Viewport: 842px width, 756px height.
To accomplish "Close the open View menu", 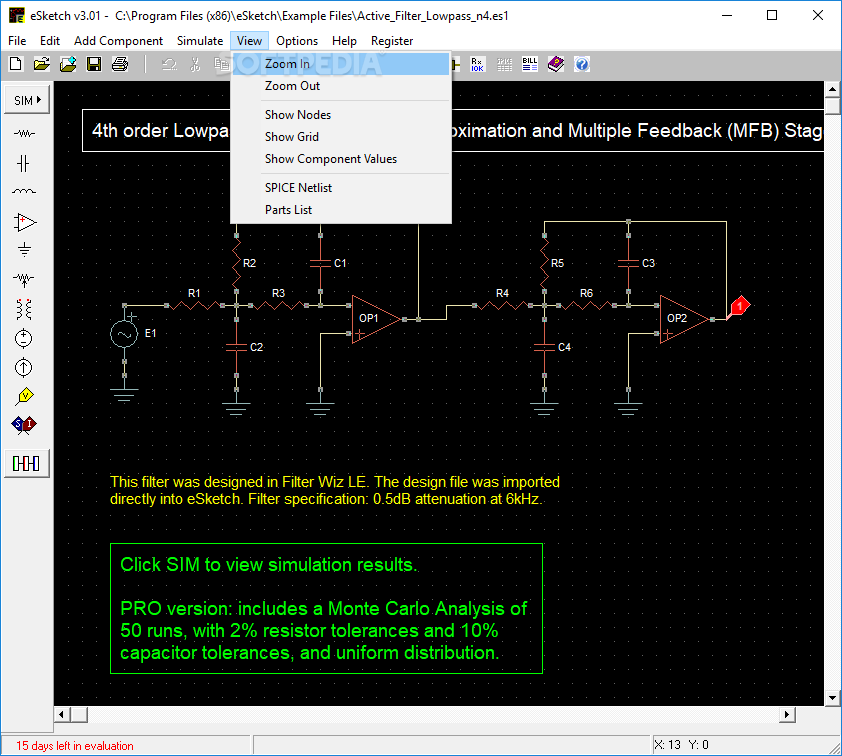I will point(249,41).
